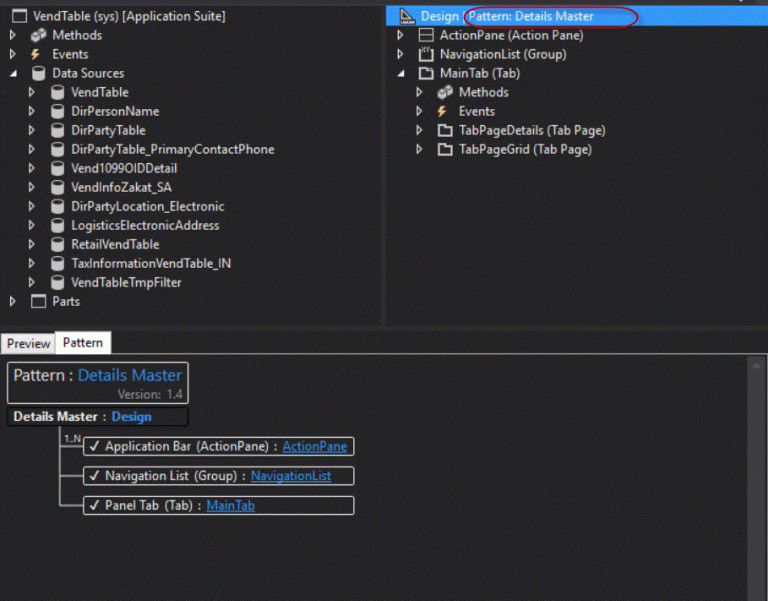This screenshot has width=768, height=601.
Task: Click the Navigation List (Group) pattern box
Action: [218, 476]
